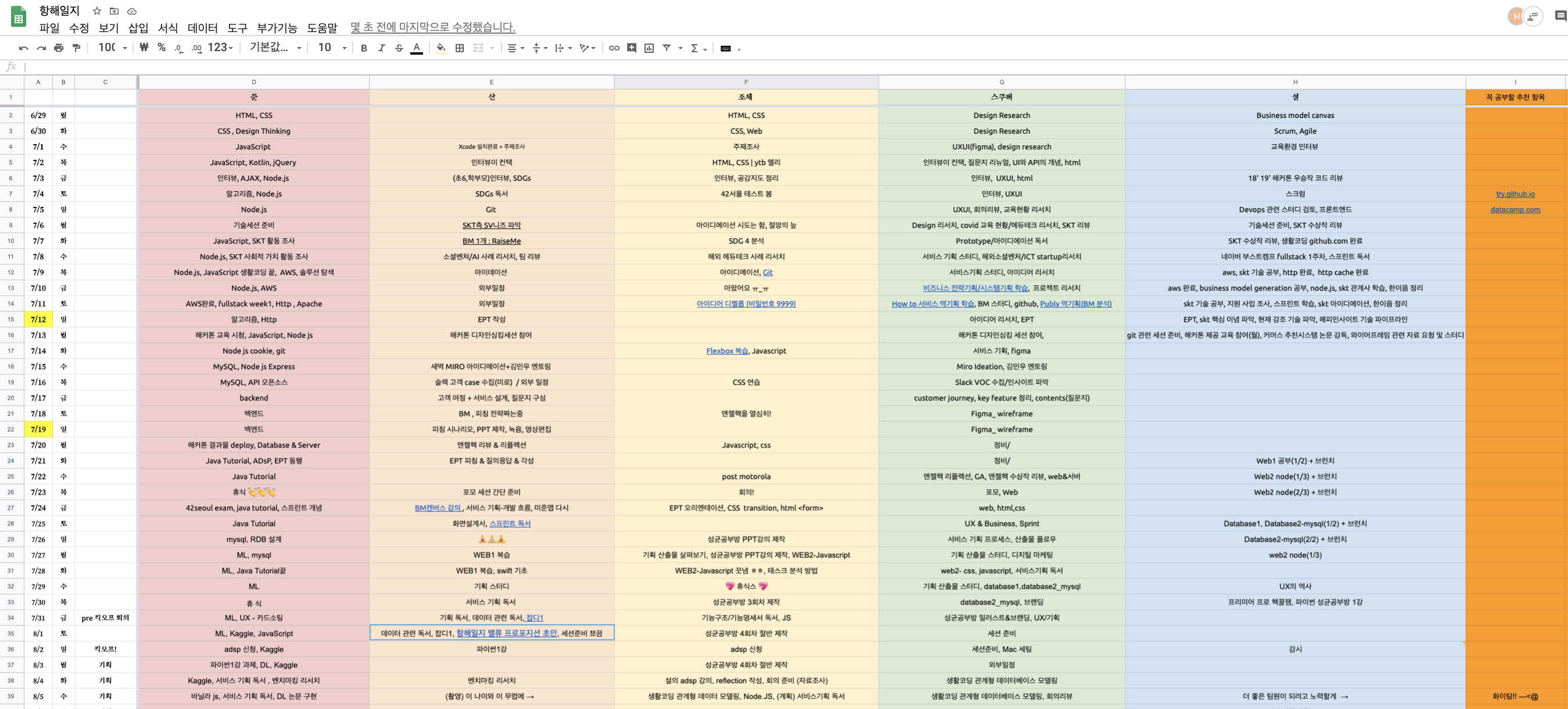Toggle italic formatting
The image size is (1568, 709).
381,48
